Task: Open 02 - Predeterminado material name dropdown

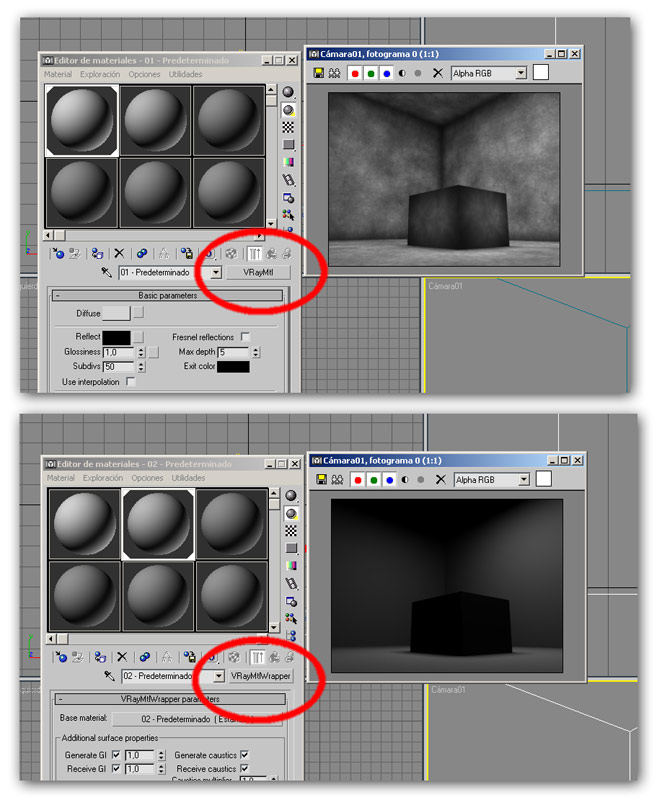Action: pos(219,676)
